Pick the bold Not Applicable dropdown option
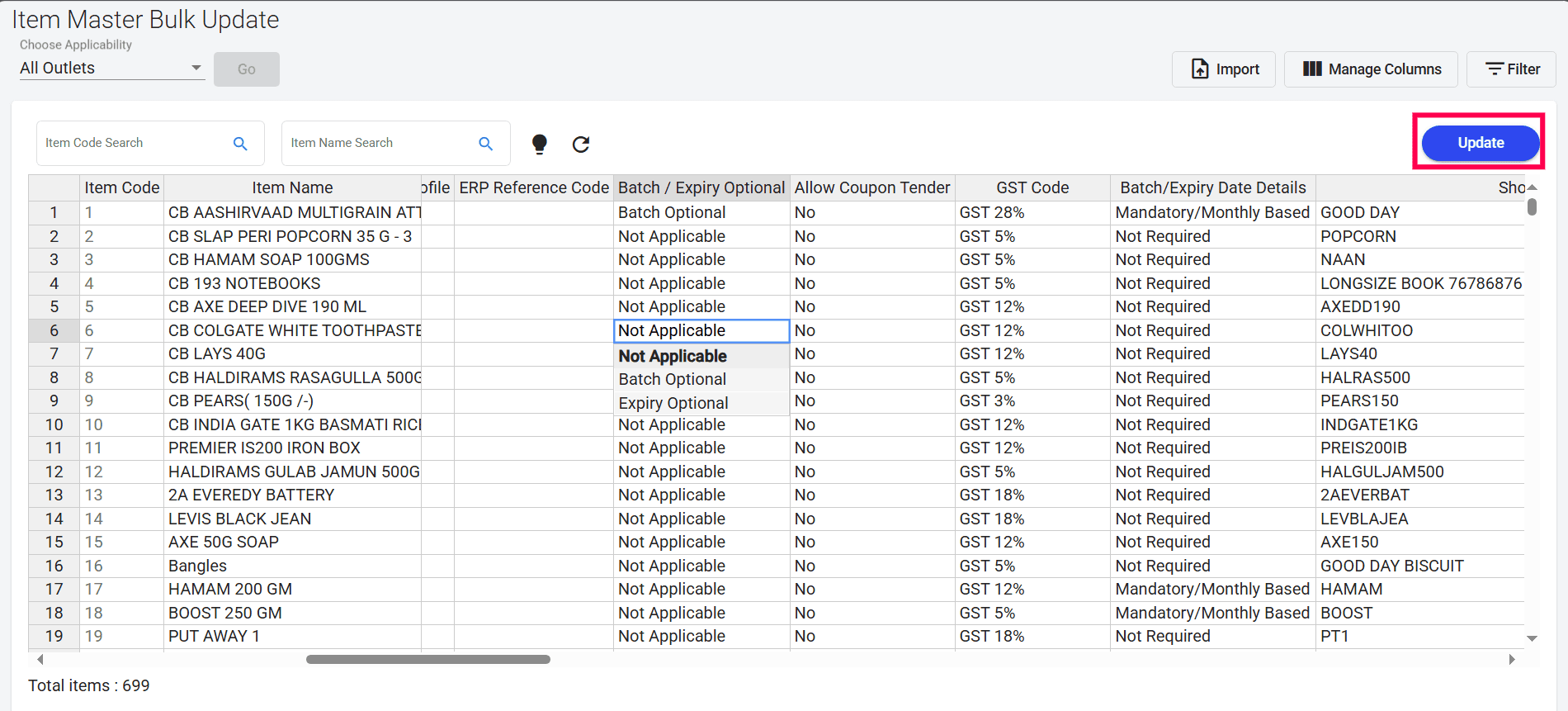 pyautogui.click(x=673, y=356)
